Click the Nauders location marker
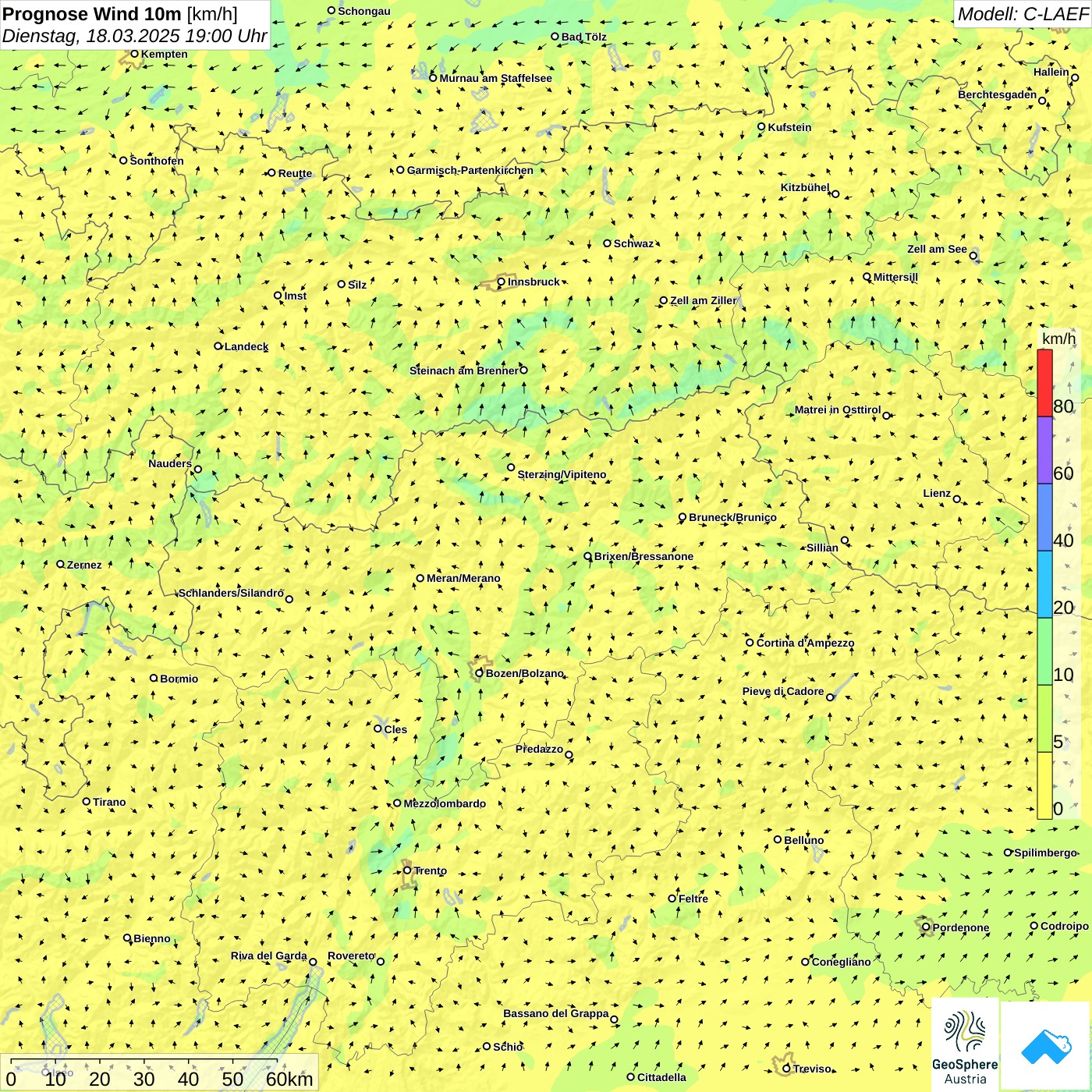 coord(198,469)
